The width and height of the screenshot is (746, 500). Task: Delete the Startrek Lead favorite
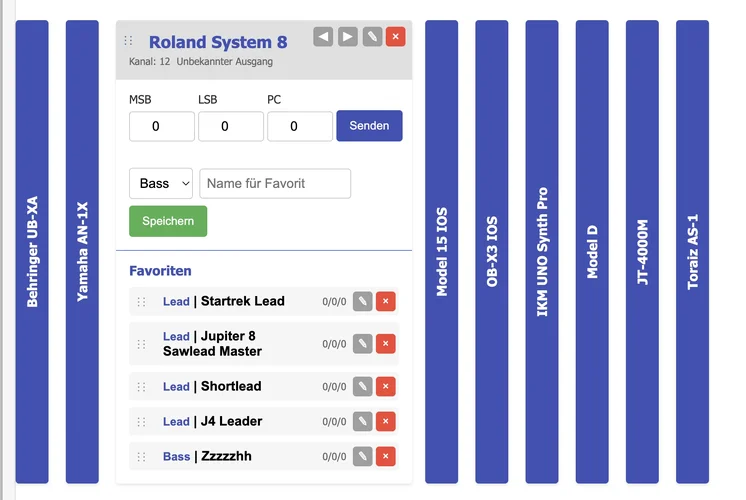coord(386,301)
